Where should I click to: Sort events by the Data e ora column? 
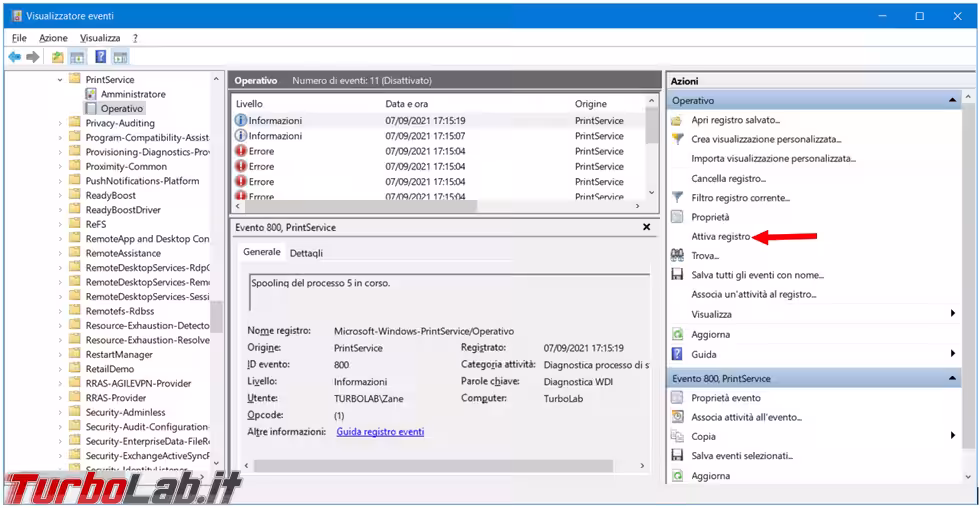407,104
